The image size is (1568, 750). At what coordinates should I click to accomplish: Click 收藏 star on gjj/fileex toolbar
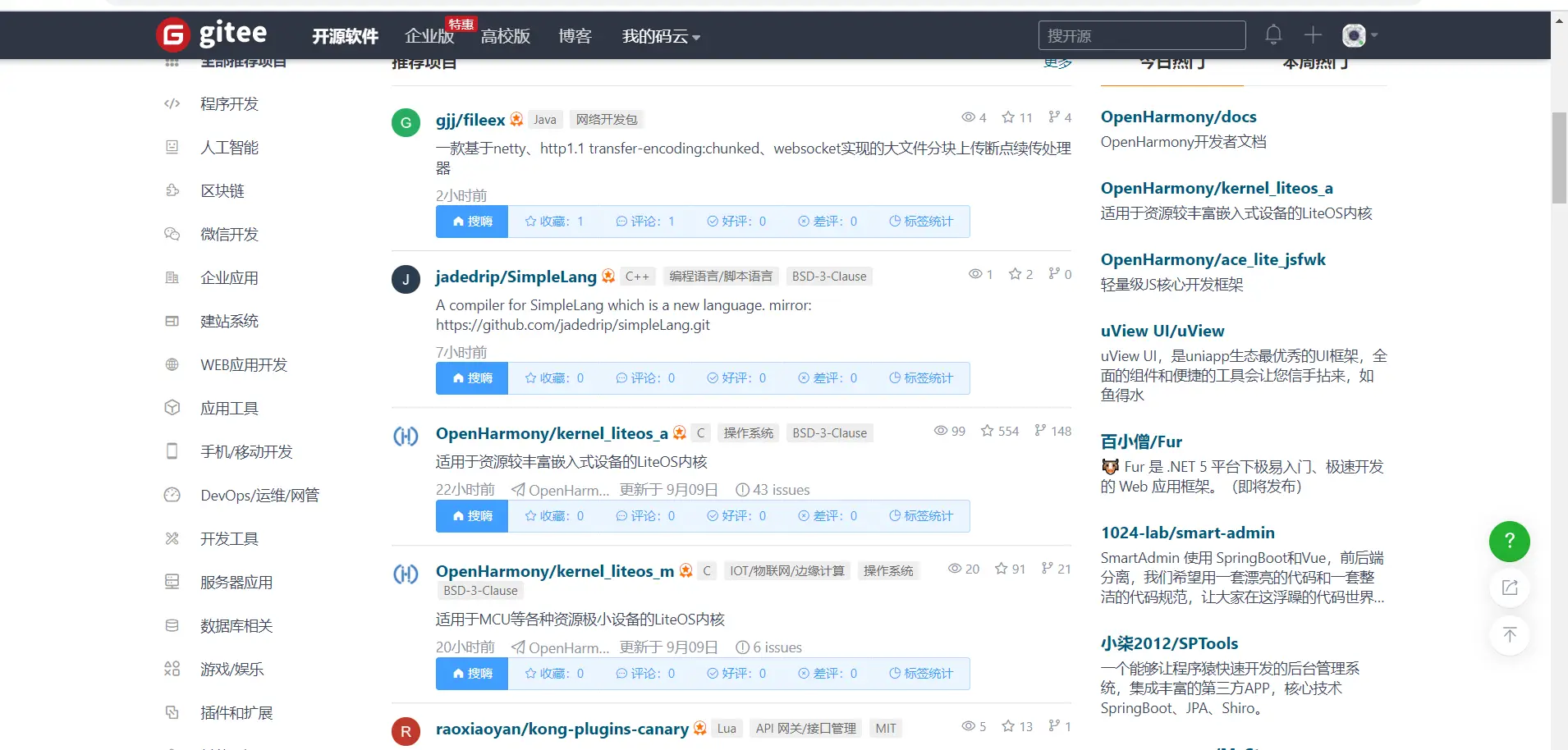[x=554, y=222]
